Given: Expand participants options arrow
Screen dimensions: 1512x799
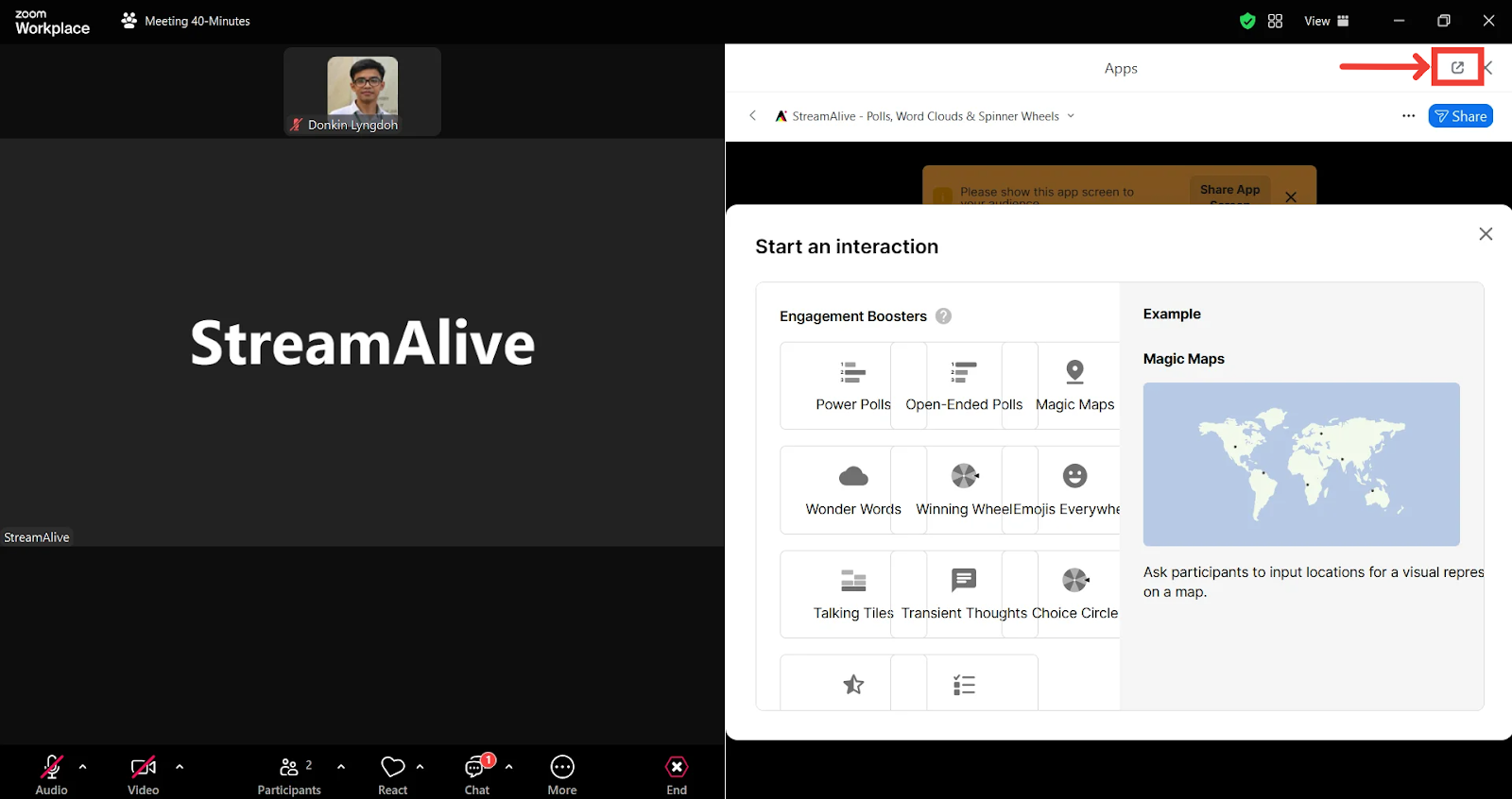Looking at the screenshot, I should [341, 767].
